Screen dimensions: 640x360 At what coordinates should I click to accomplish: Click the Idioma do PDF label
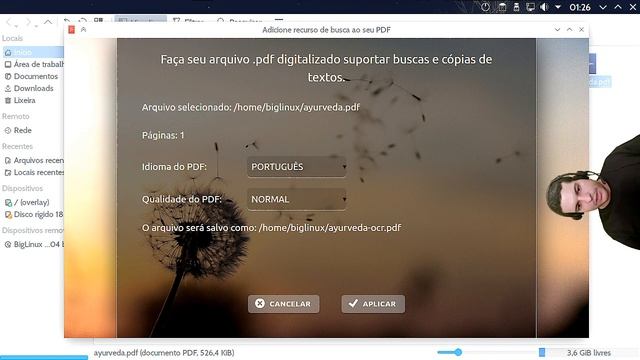coord(174,167)
